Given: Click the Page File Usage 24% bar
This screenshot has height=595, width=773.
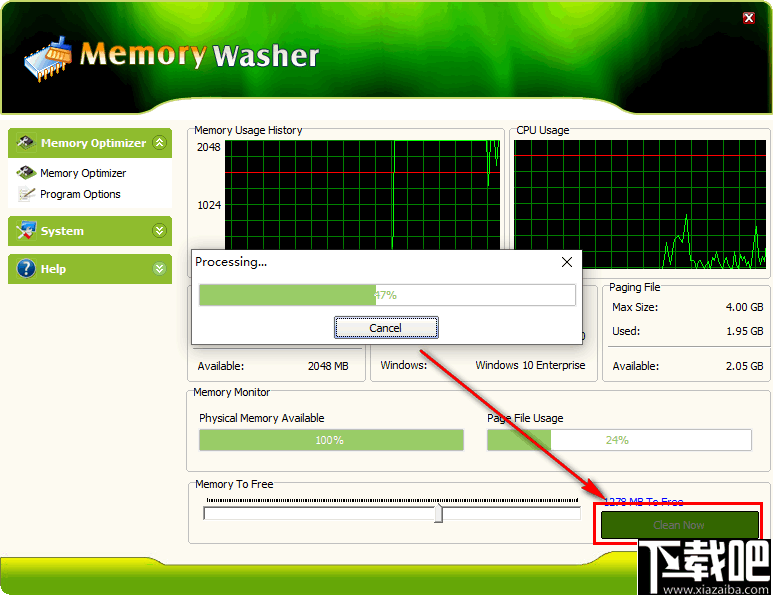Looking at the screenshot, I should pos(619,440).
